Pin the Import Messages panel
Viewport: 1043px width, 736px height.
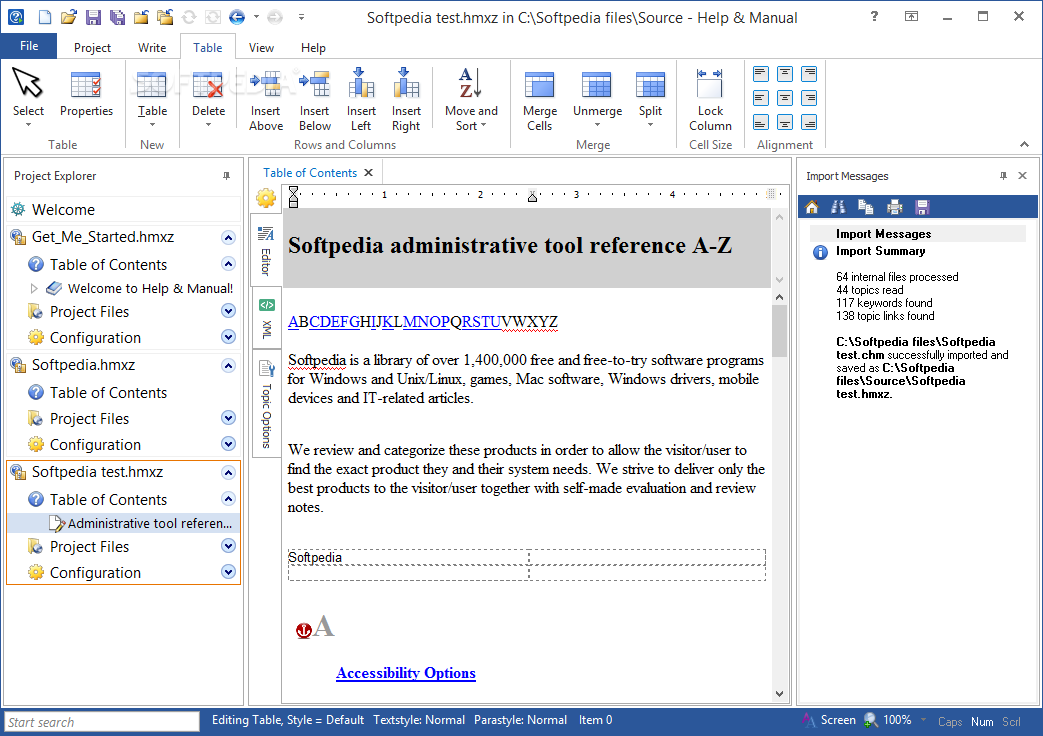1003,176
